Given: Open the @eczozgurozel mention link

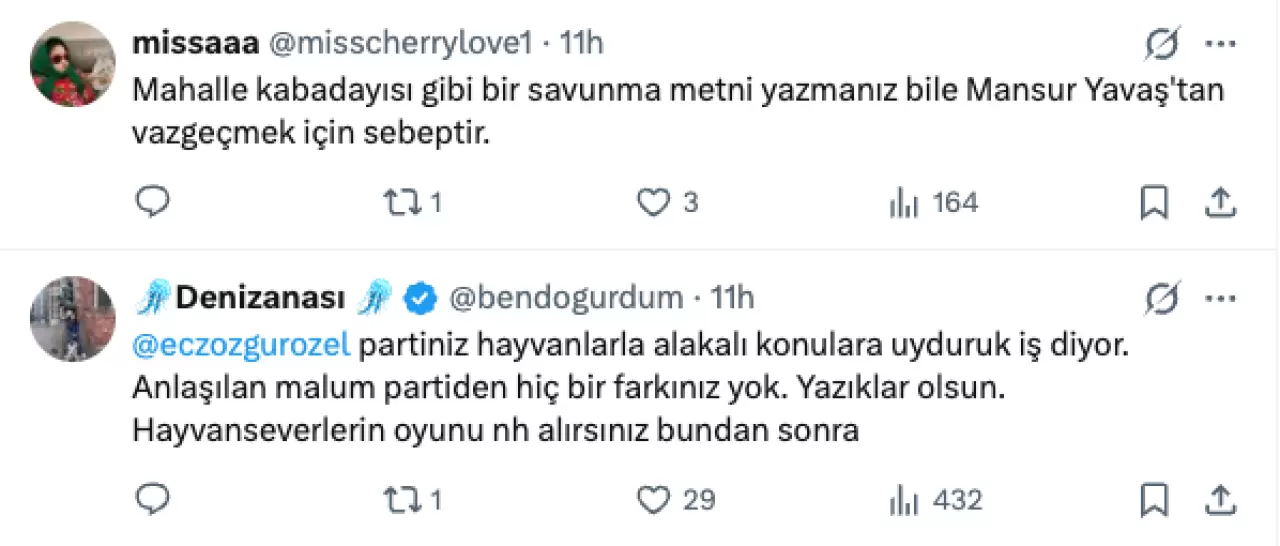Looking at the screenshot, I should 241,346.
